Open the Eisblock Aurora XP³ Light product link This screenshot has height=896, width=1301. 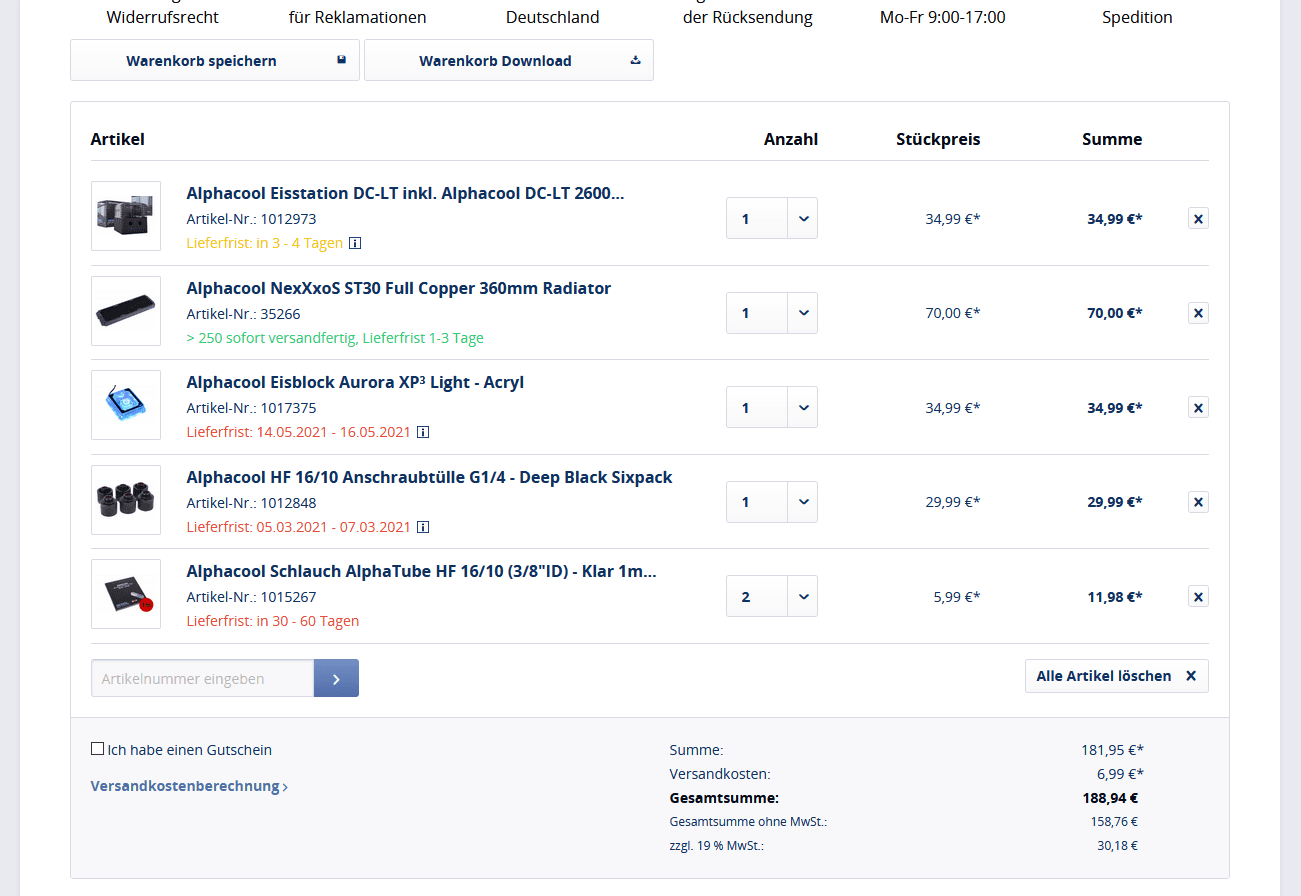(x=355, y=383)
